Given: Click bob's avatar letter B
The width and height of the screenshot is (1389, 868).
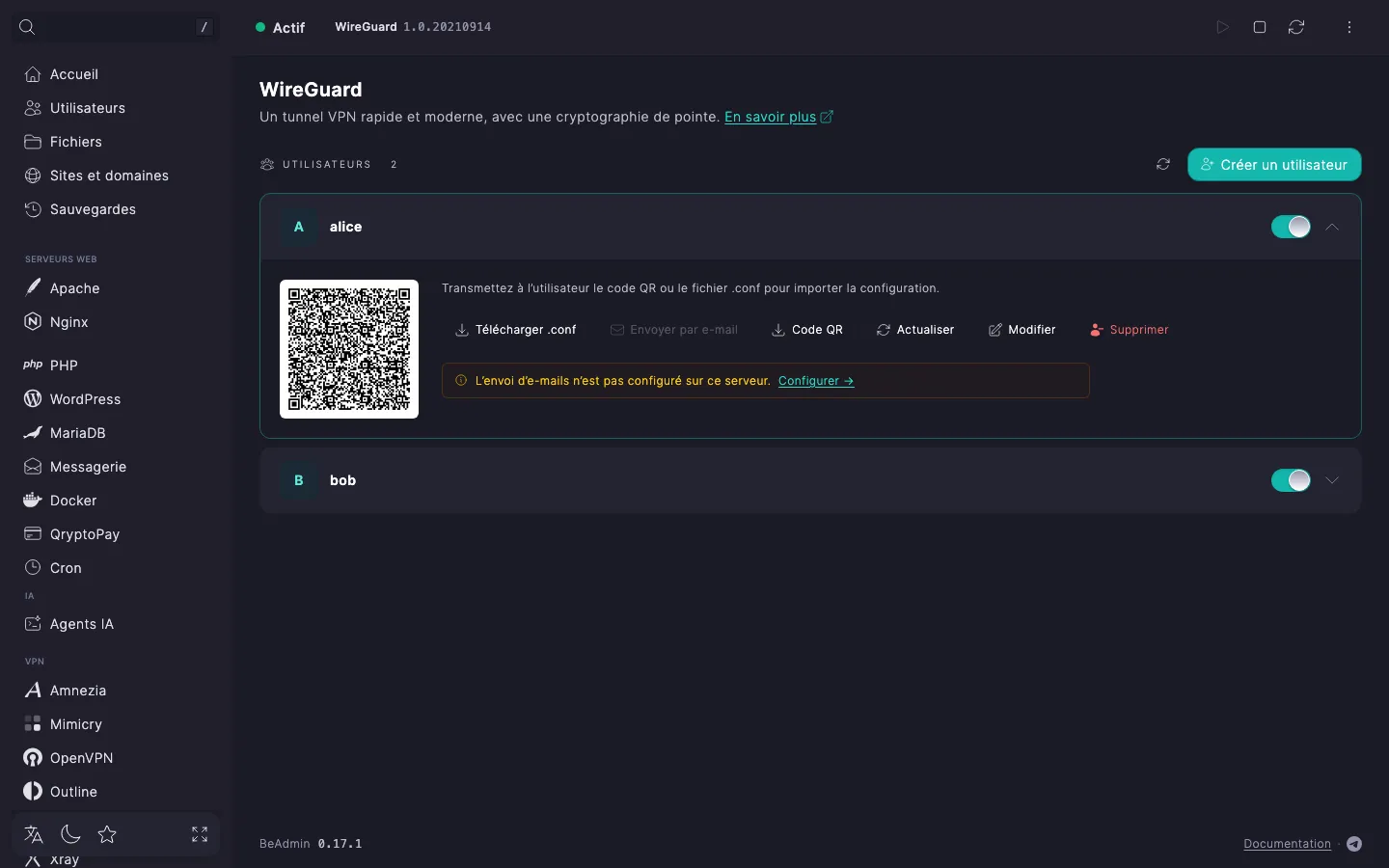Looking at the screenshot, I should pyautogui.click(x=299, y=480).
